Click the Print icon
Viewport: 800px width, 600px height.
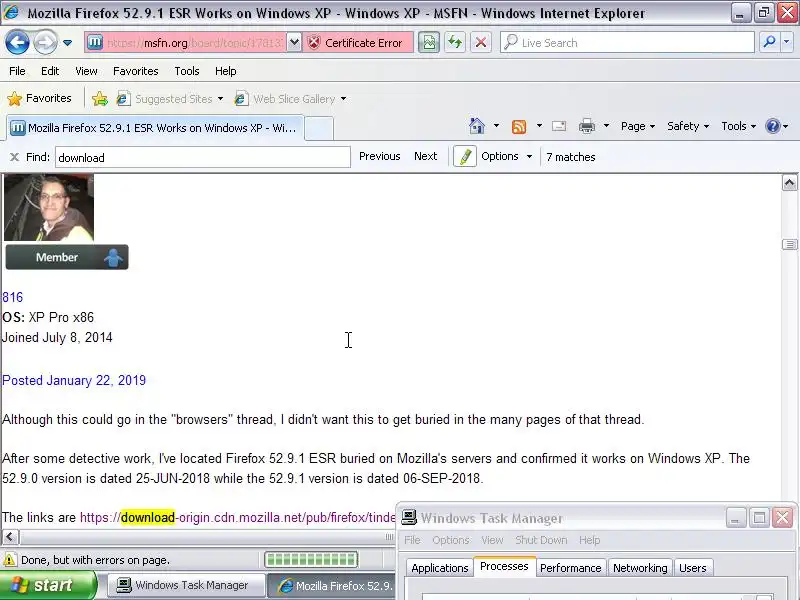587,126
